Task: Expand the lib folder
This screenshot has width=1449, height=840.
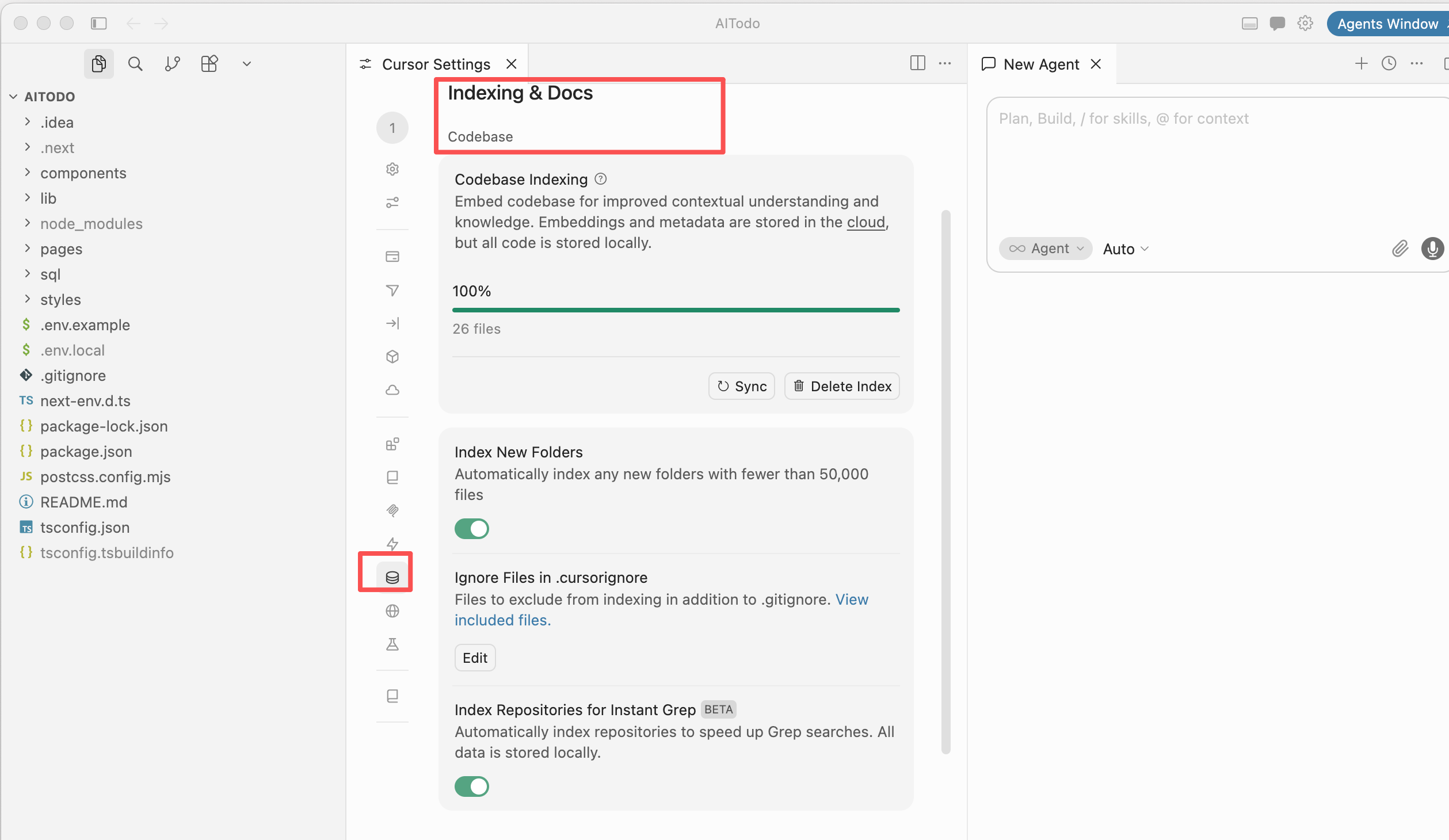Action: click(27, 198)
